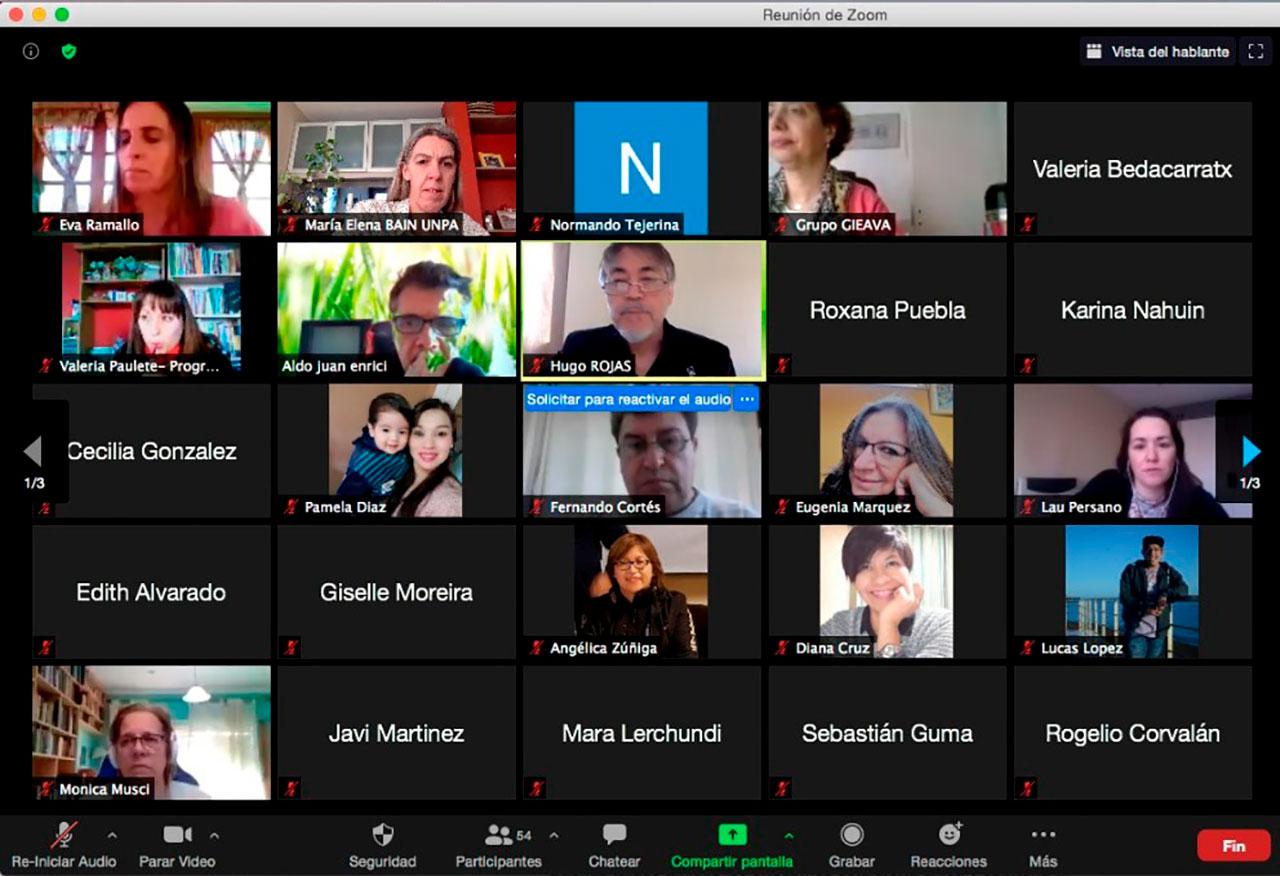Open the Participantes list

pyautogui.click(x=498, y=836)
